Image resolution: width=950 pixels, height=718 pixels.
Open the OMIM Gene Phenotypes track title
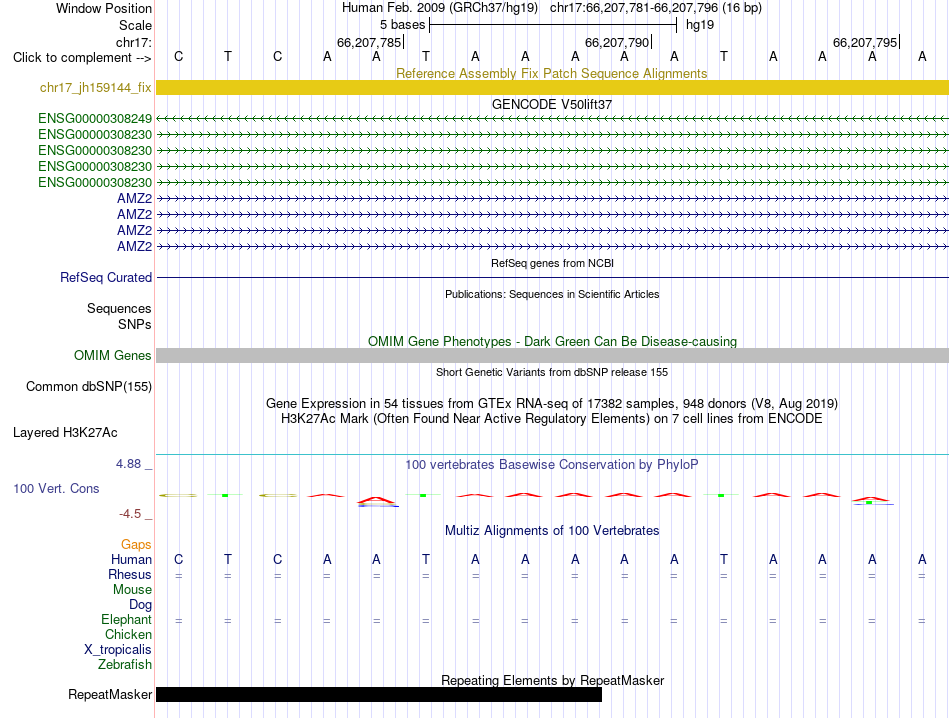pos(552,341)
